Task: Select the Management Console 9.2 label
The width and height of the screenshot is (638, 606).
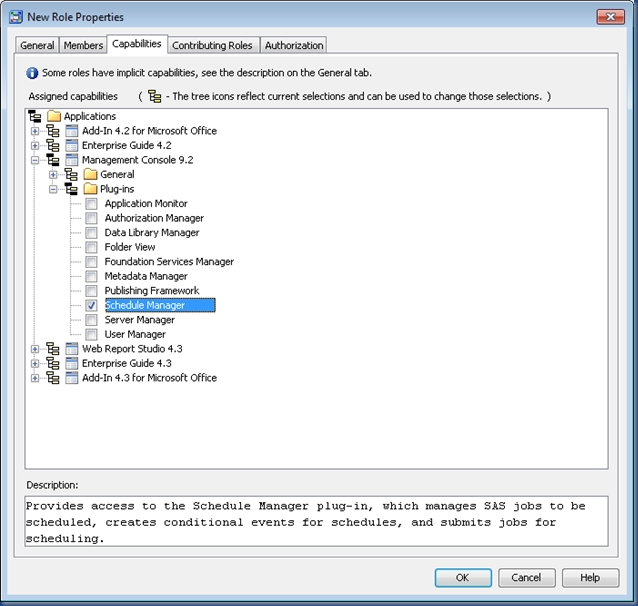Action: (138, 160)
